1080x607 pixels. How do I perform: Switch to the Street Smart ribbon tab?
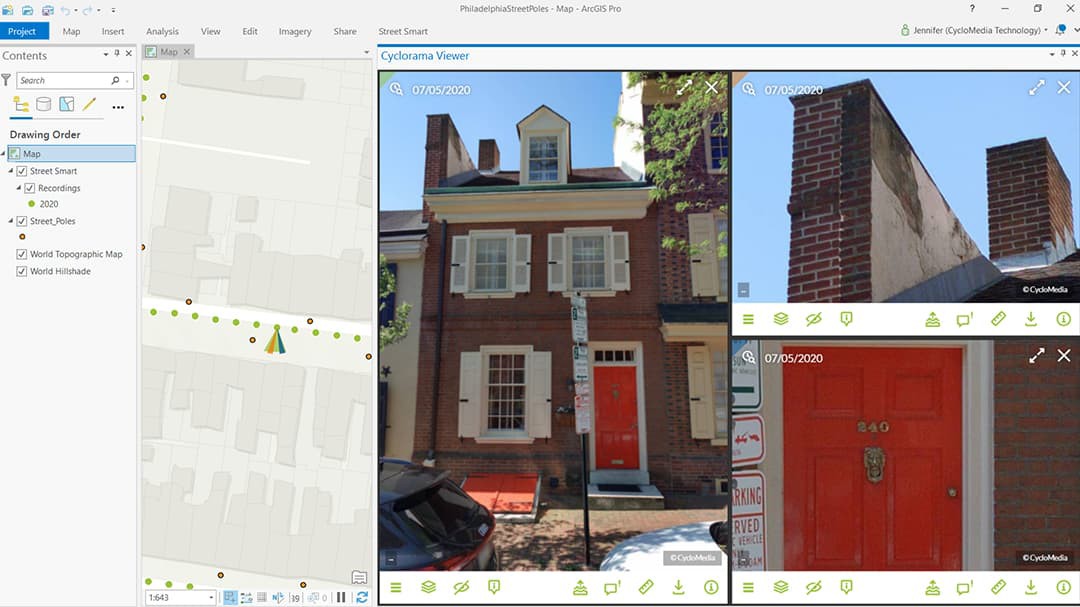point(403,31)
